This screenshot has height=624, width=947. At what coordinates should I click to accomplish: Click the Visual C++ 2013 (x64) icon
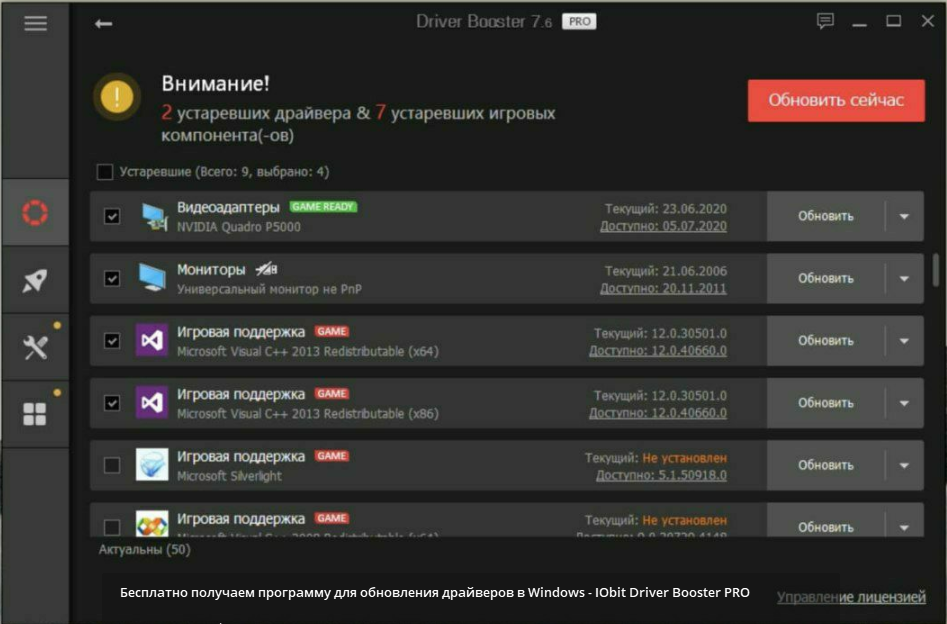[x=152, y=341]
